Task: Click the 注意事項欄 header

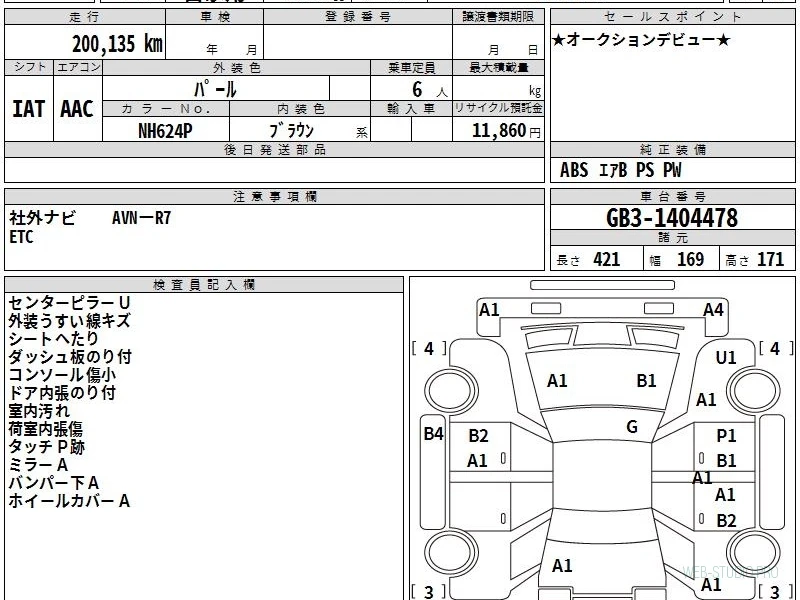Action: [x=274, y=196]
